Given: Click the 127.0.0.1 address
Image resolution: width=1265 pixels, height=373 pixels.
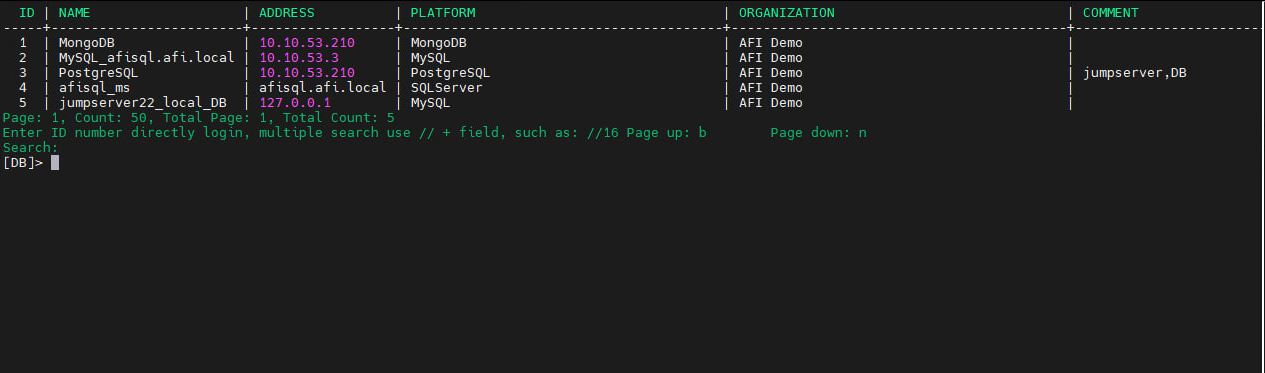Looking at the screenshot, I should click(295, 103).
